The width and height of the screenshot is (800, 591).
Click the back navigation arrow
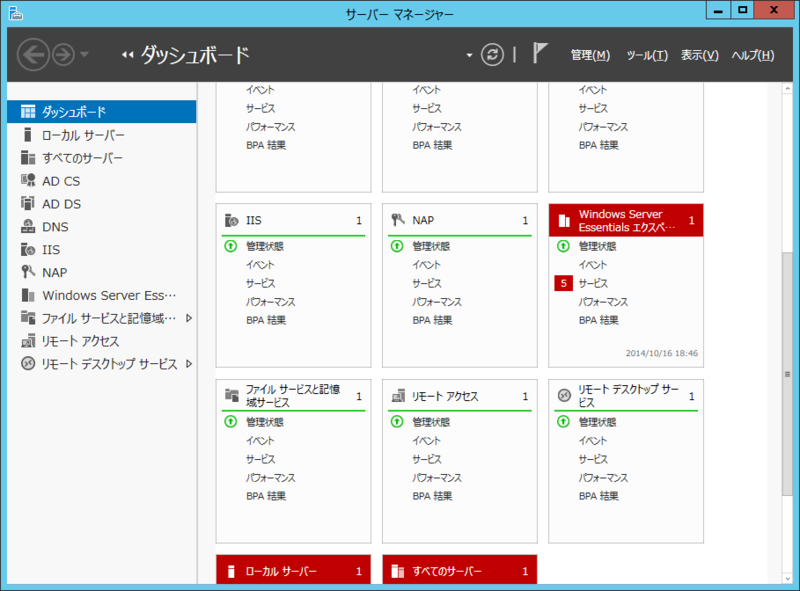coord(30,55)
